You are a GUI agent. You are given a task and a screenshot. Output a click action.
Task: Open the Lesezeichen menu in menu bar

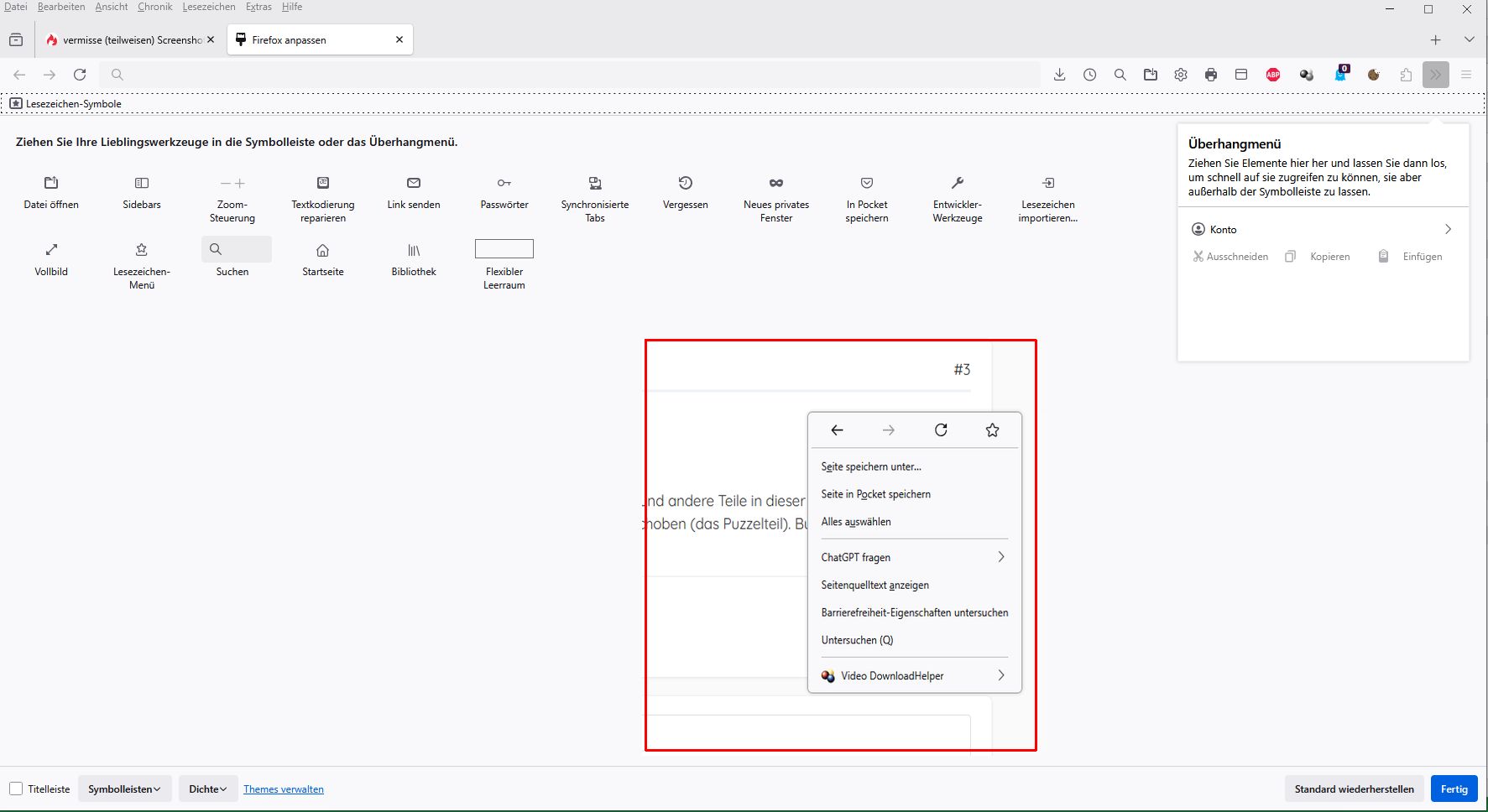click(209, 7)
